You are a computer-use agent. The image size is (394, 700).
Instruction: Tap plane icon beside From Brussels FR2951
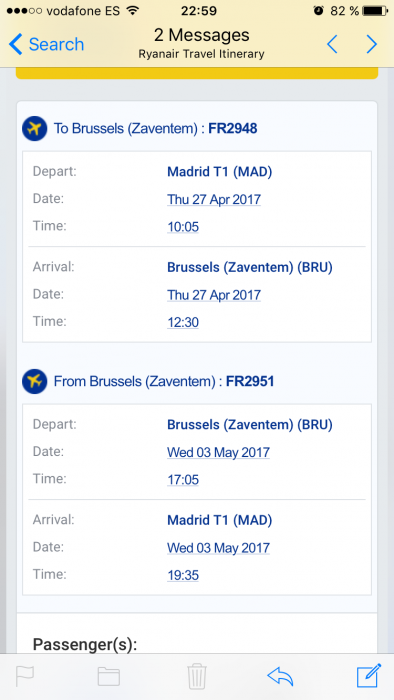coord(34,381)
